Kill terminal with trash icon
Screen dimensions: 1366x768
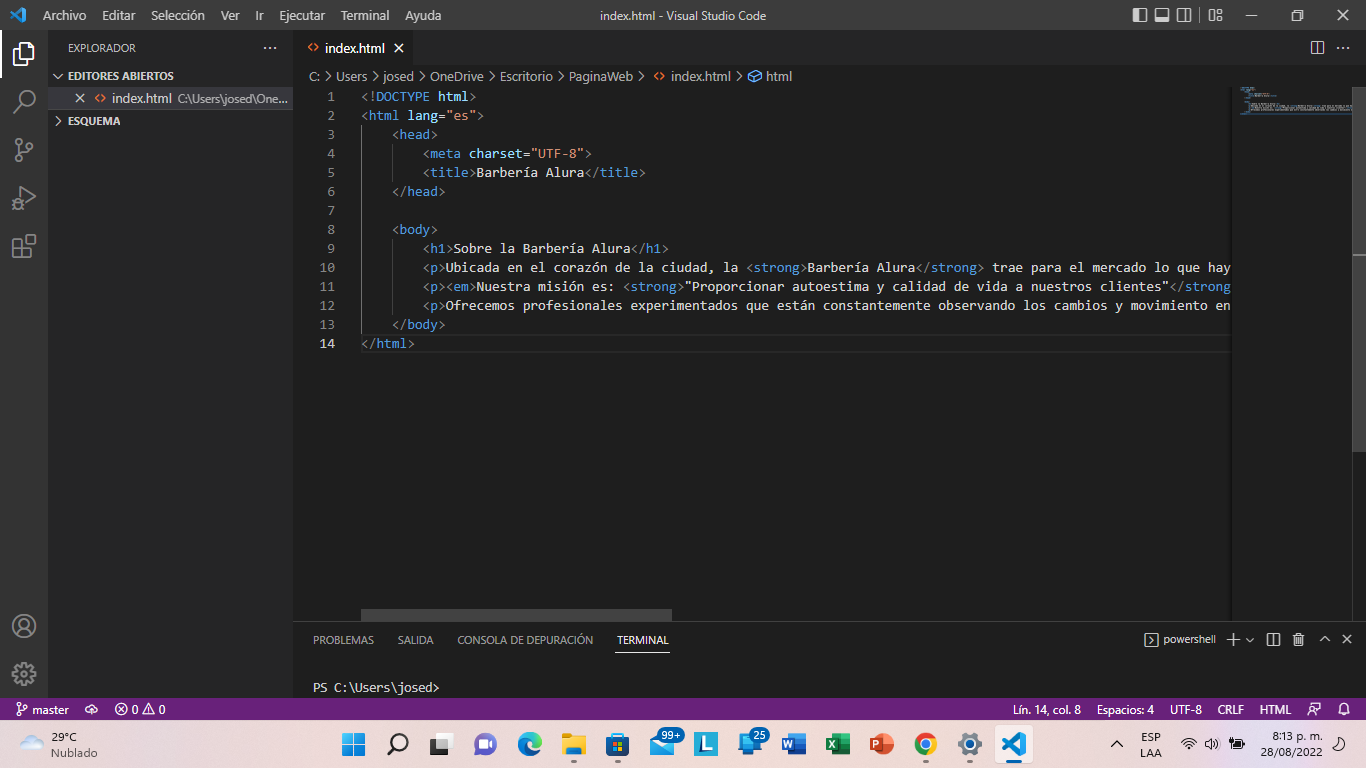tap(1298, 639)
